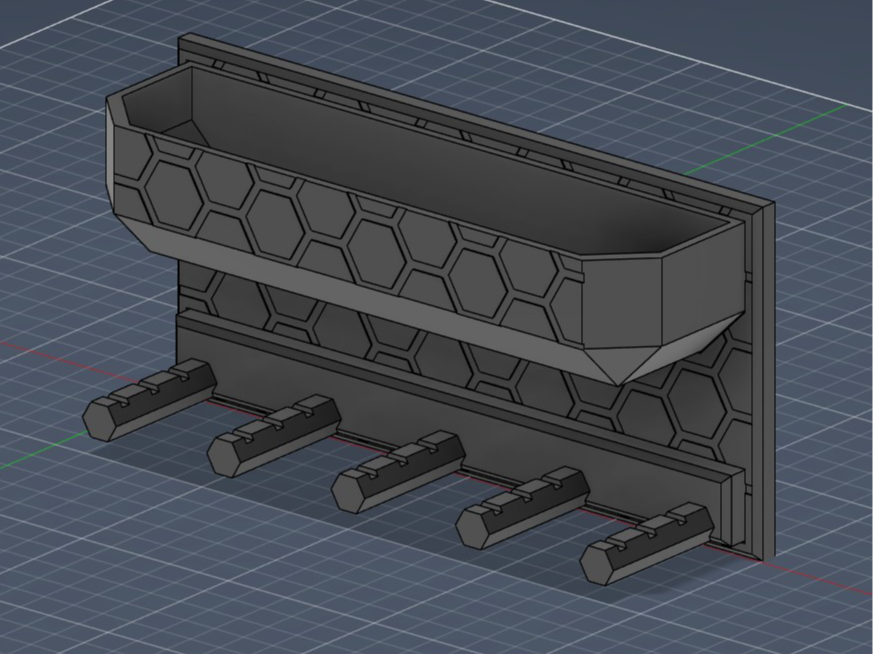Screen dimensions: 873x654
Task: Select the middle hook peg of the five
Action: pyautogui.click(x=398, y=471)
